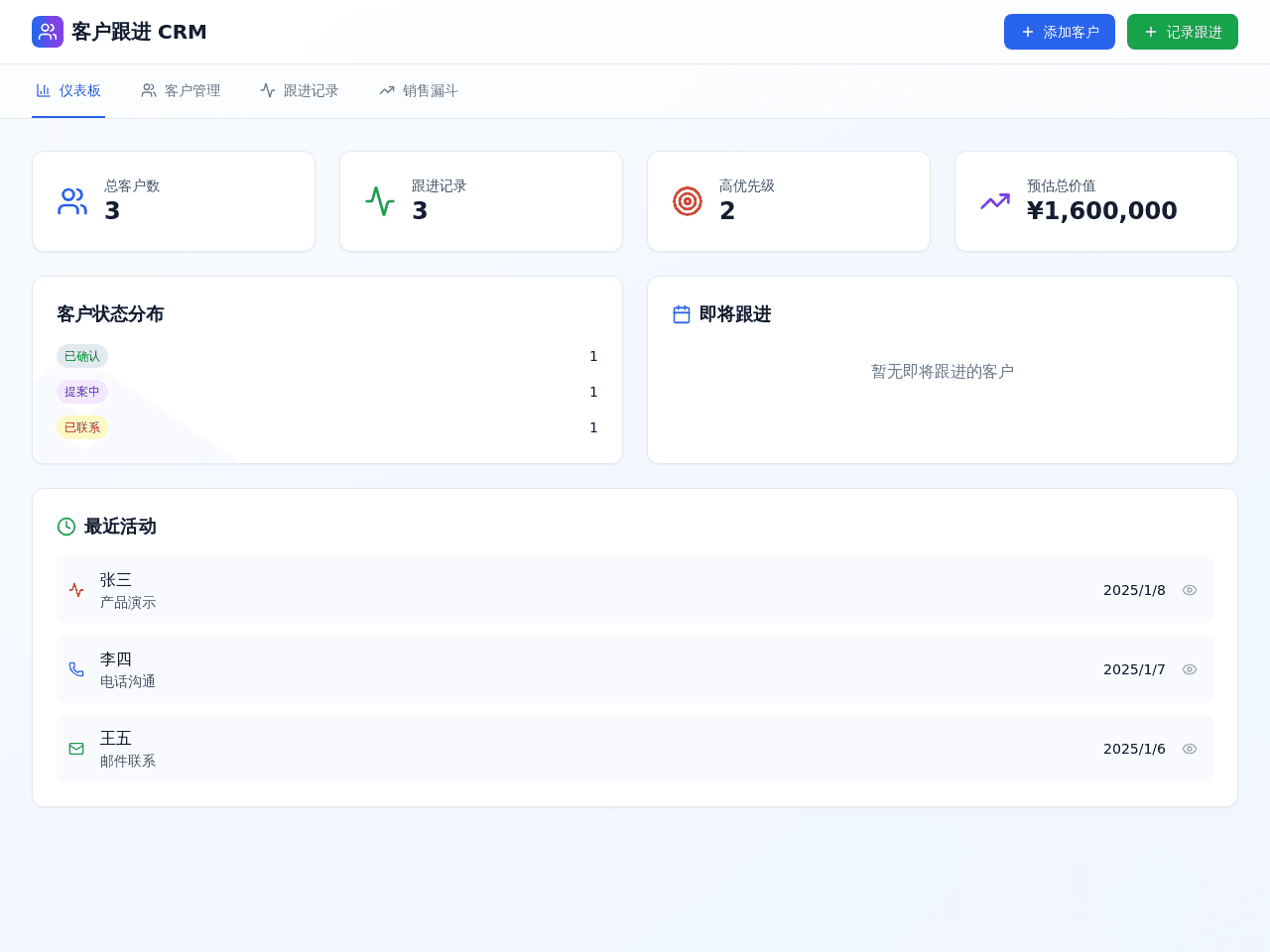View details via eye icon for 张三

pyautogui.click(x=1190, y=590)
